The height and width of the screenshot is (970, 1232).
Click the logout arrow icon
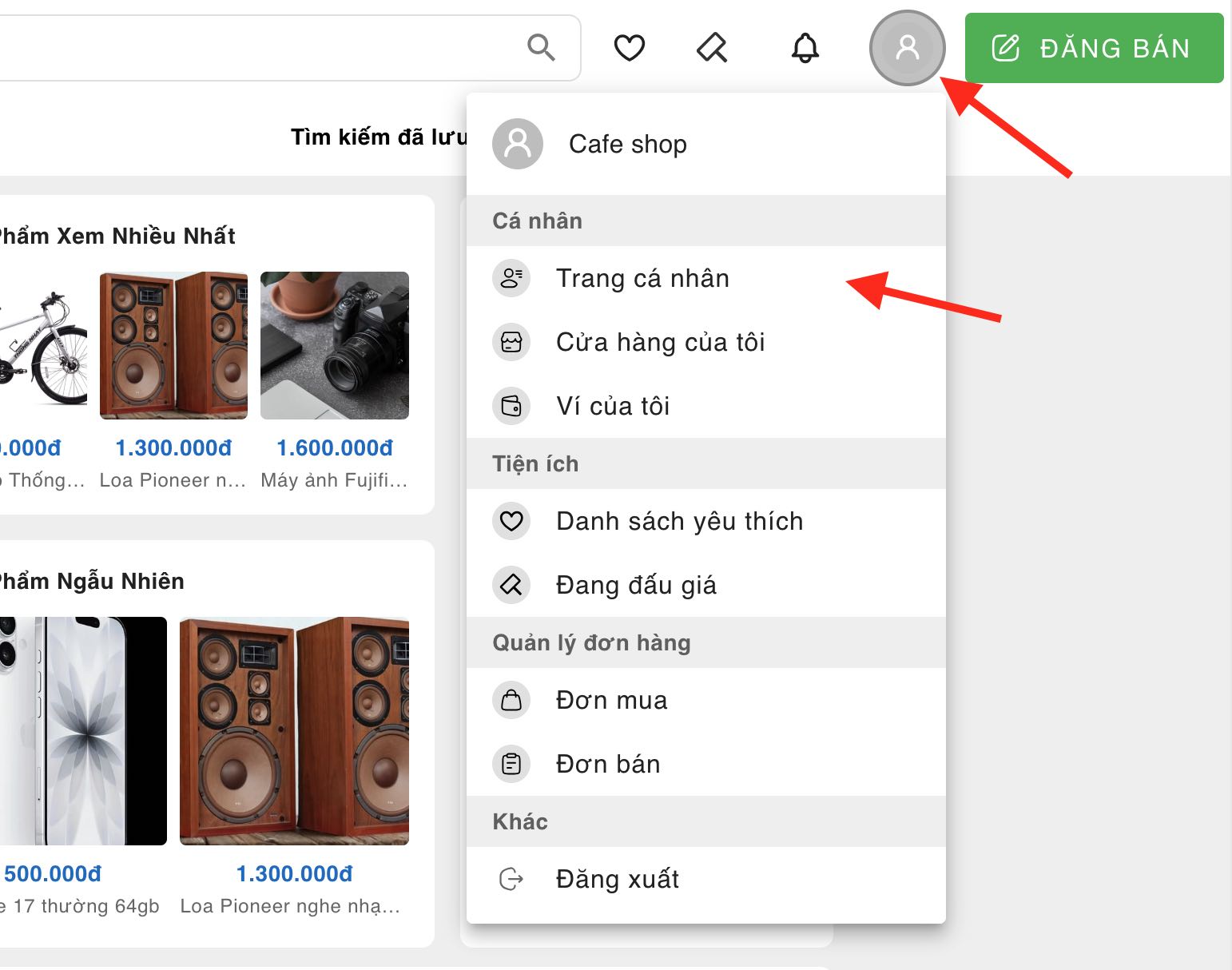[x=511, y=879]
